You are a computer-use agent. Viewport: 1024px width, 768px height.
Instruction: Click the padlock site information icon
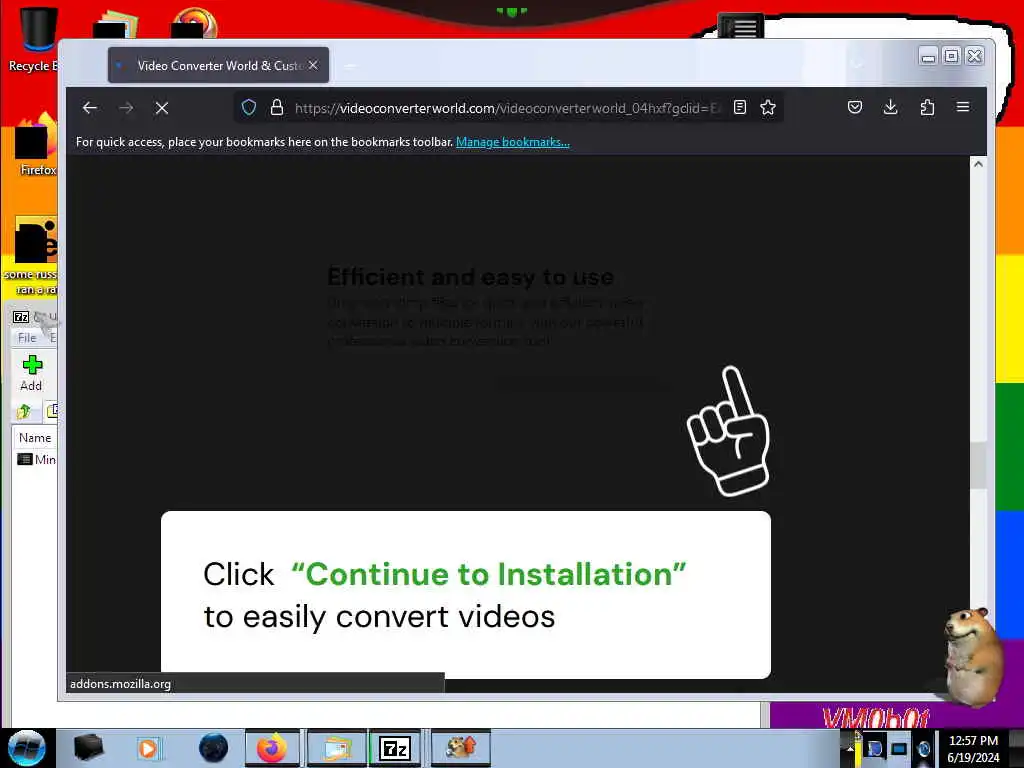click(x=277, y=107)
